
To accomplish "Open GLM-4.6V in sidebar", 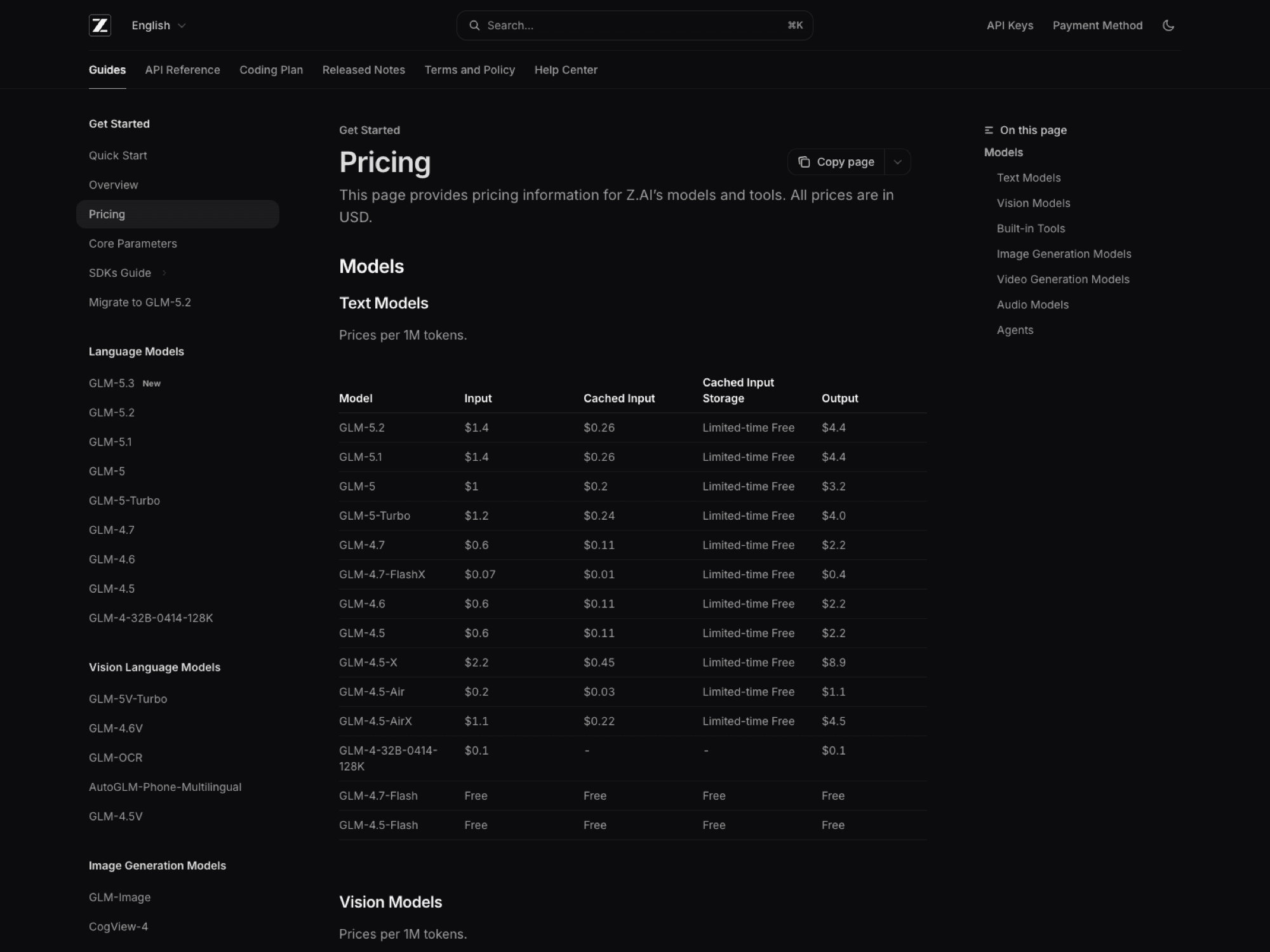I will click(116, 728).
